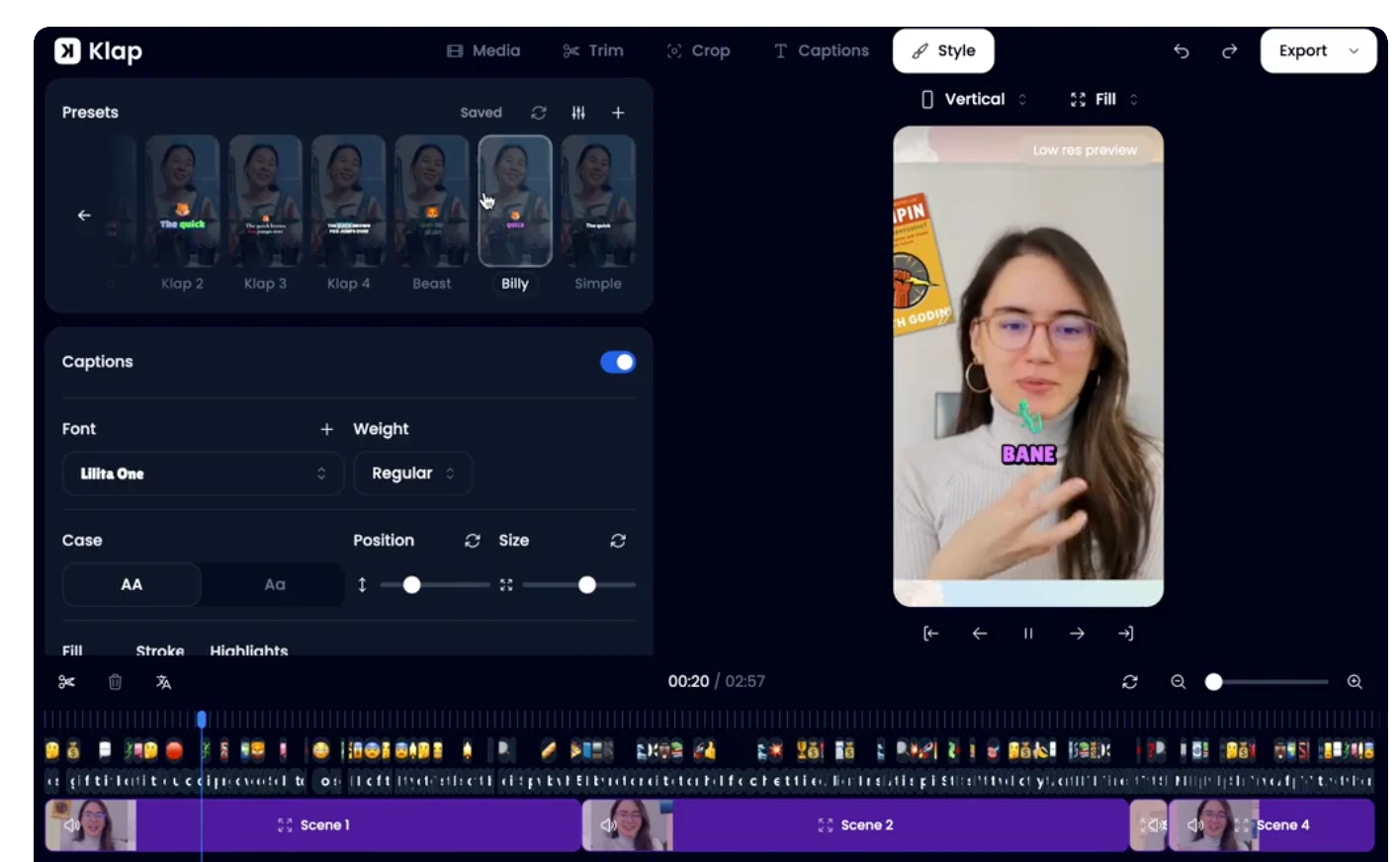Click the trash delete icon above timeline
This screenshot has height=862, width=1400.
click(115, 682)
